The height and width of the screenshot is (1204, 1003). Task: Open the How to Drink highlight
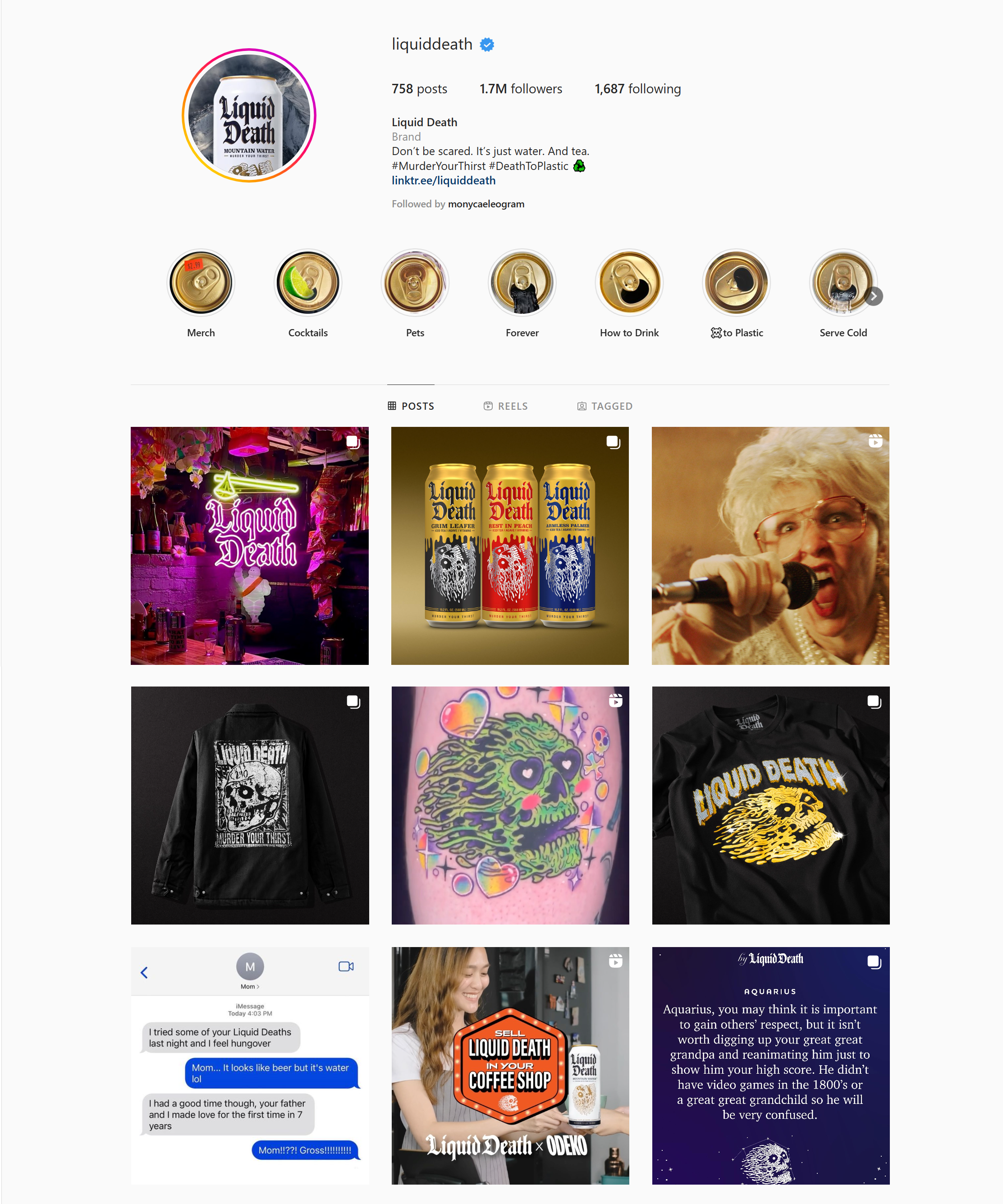pos(629,283)
